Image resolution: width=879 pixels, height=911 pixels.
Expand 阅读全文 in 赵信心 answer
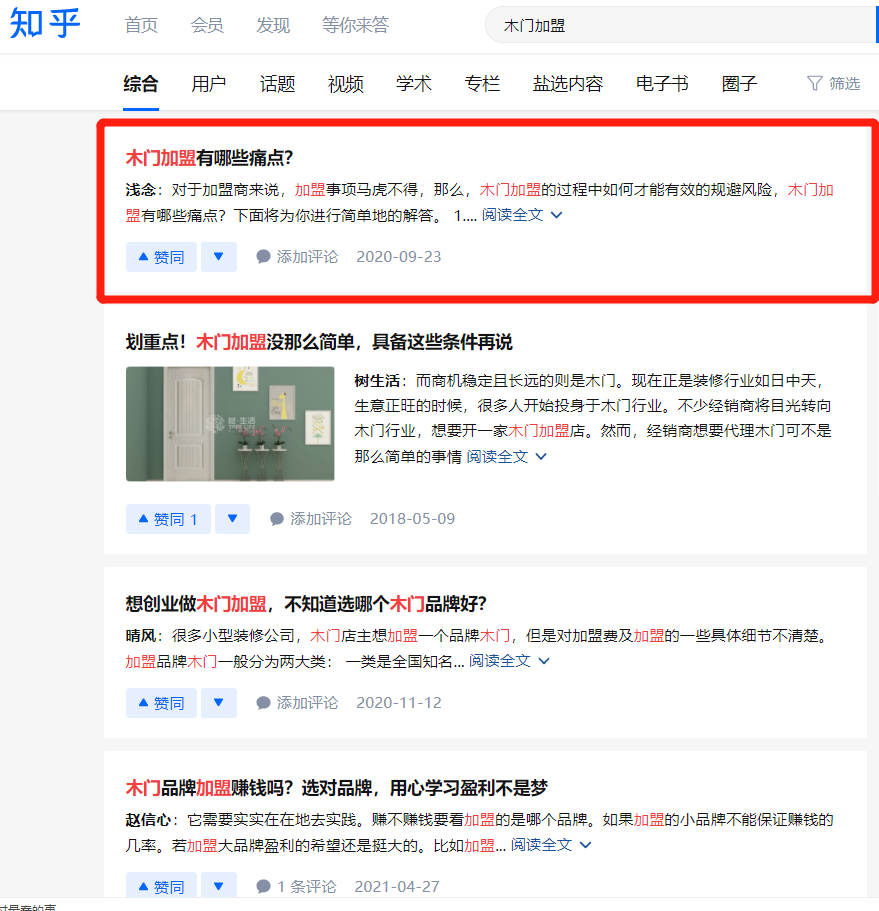point(551,845)
